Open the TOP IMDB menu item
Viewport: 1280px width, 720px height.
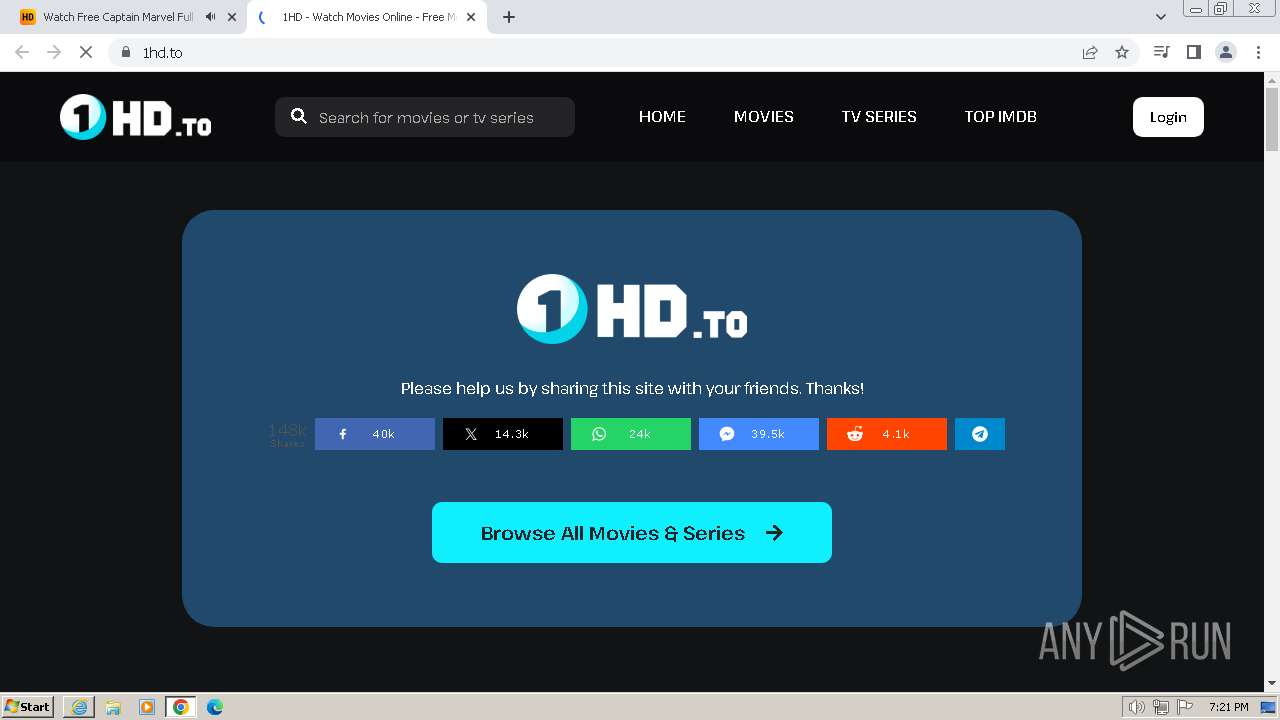click(1000, 116)
